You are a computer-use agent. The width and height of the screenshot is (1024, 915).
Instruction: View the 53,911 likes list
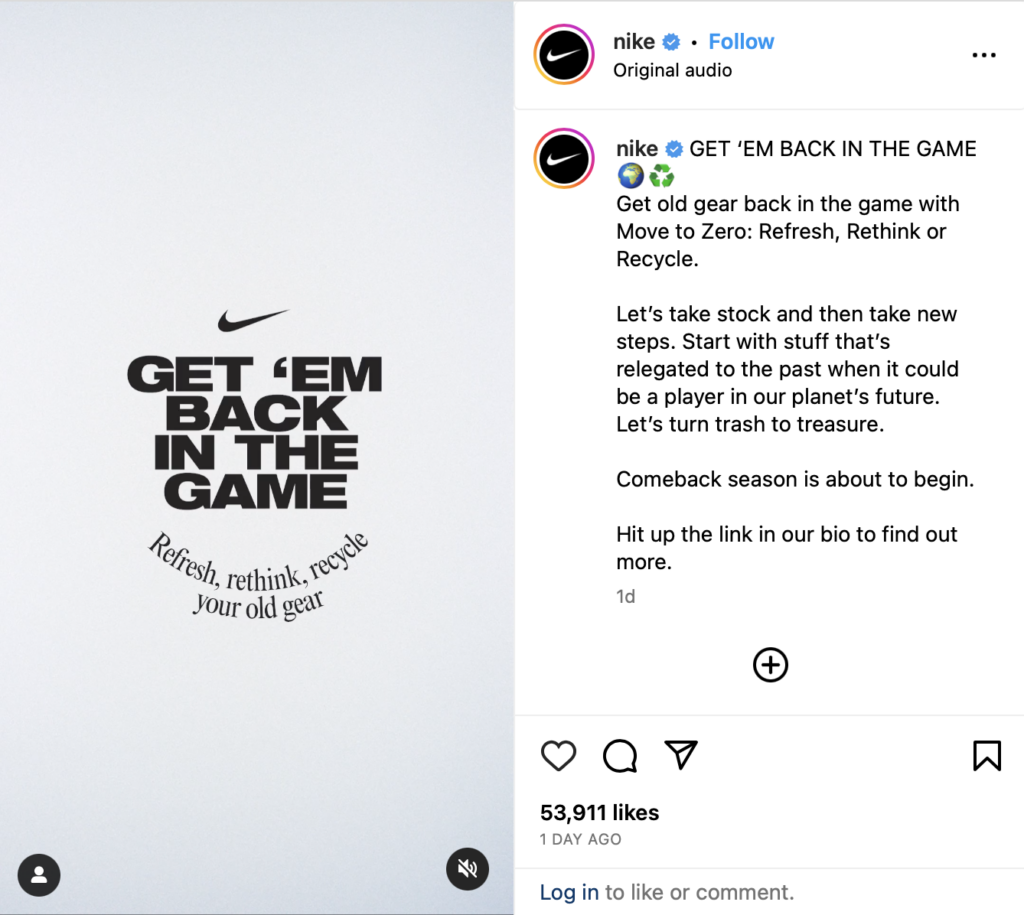(599, 813)
